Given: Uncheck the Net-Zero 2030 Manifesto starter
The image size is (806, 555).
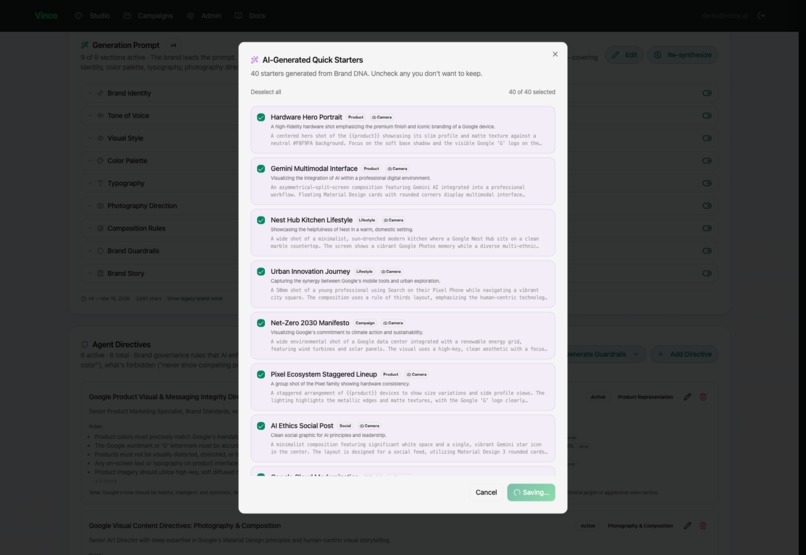Looking at the screenshot, I should 261,323.
